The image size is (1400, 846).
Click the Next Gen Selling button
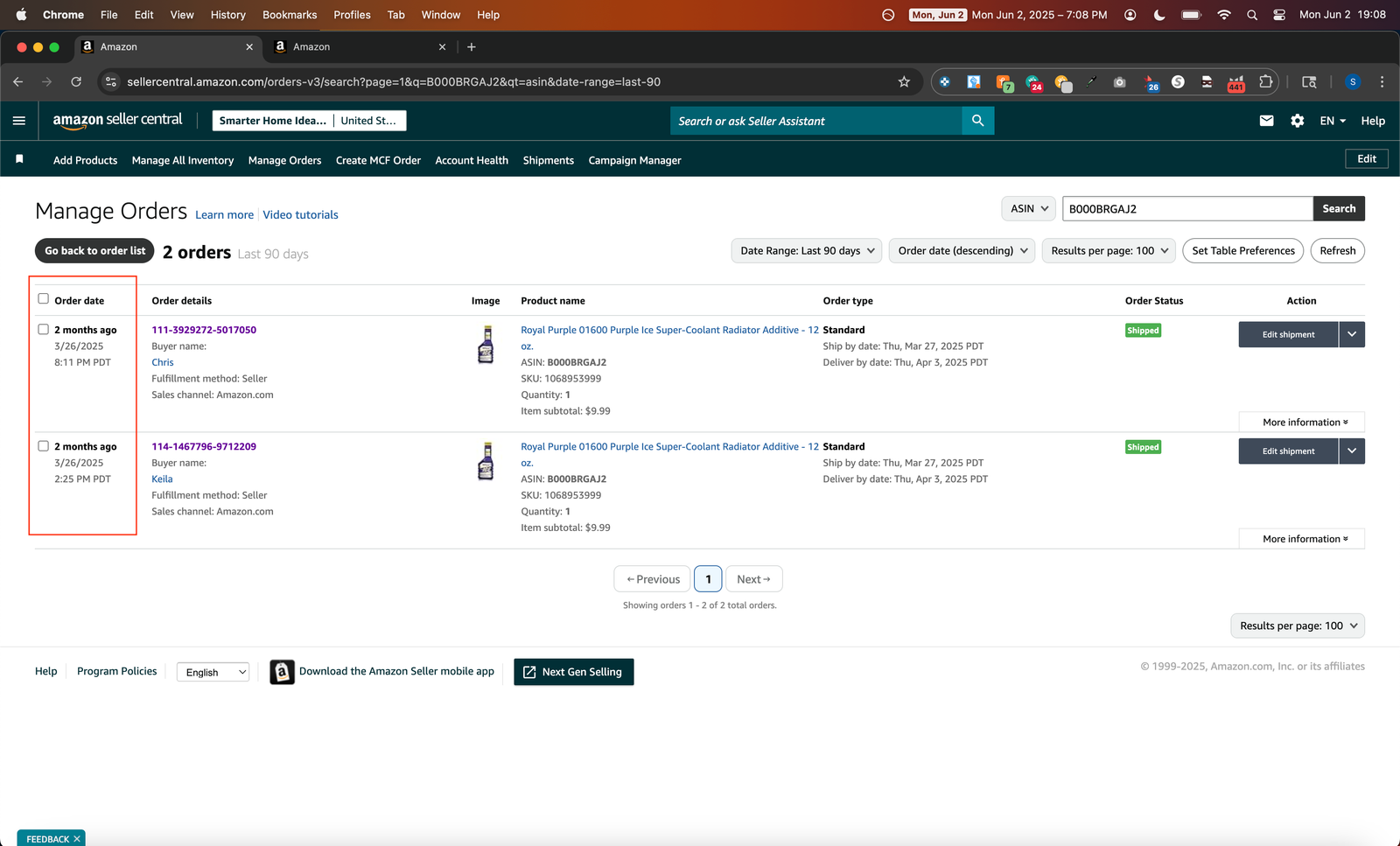pos(573,672)
